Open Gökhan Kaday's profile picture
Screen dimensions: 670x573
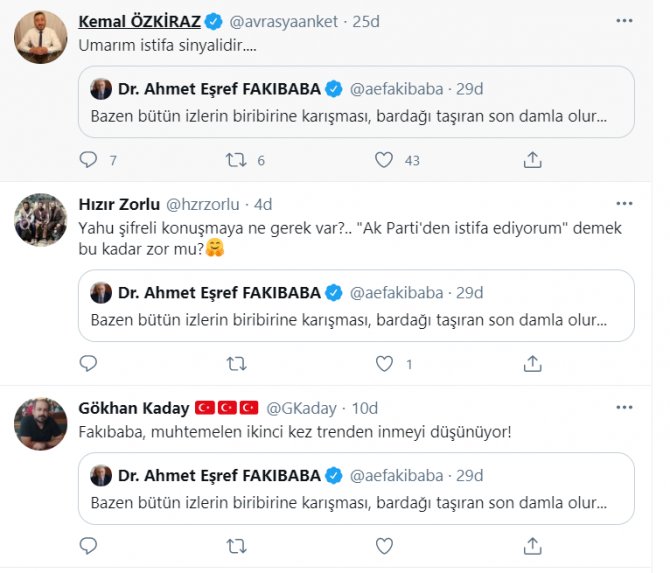pos(40,423)
